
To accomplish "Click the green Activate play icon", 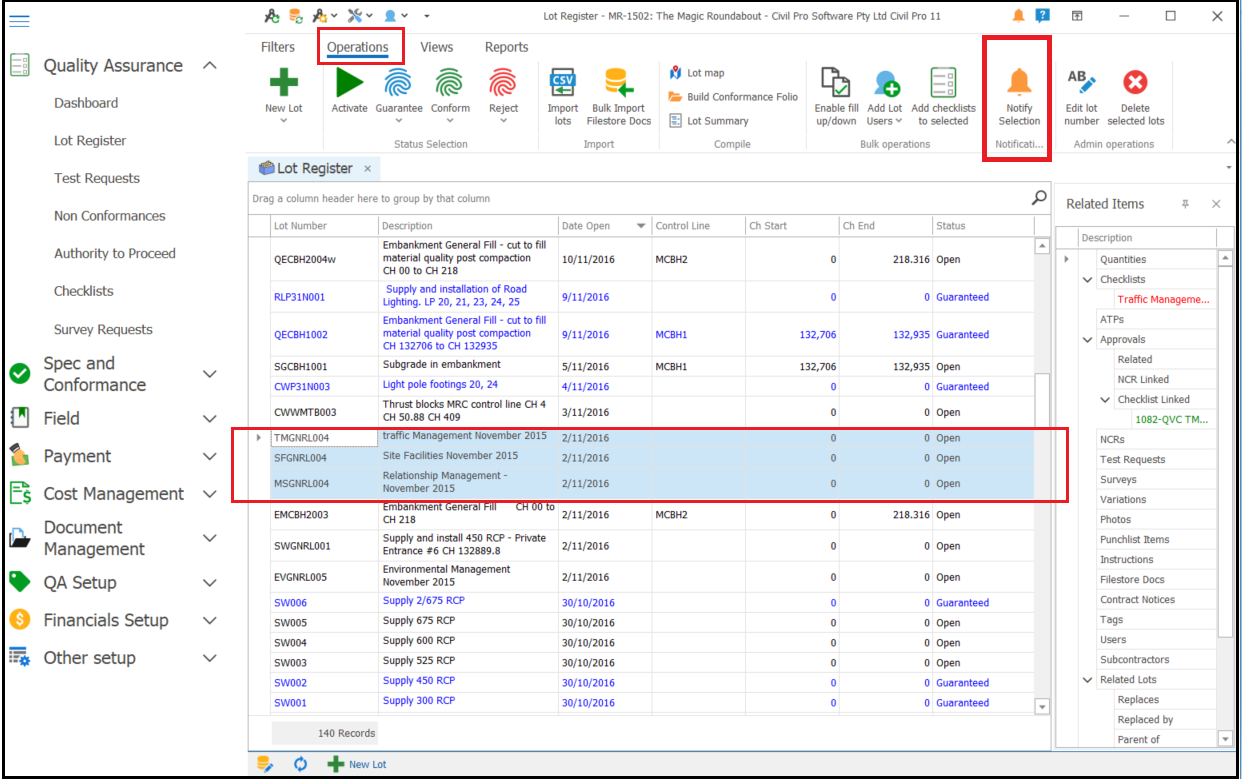I will 349,82.
